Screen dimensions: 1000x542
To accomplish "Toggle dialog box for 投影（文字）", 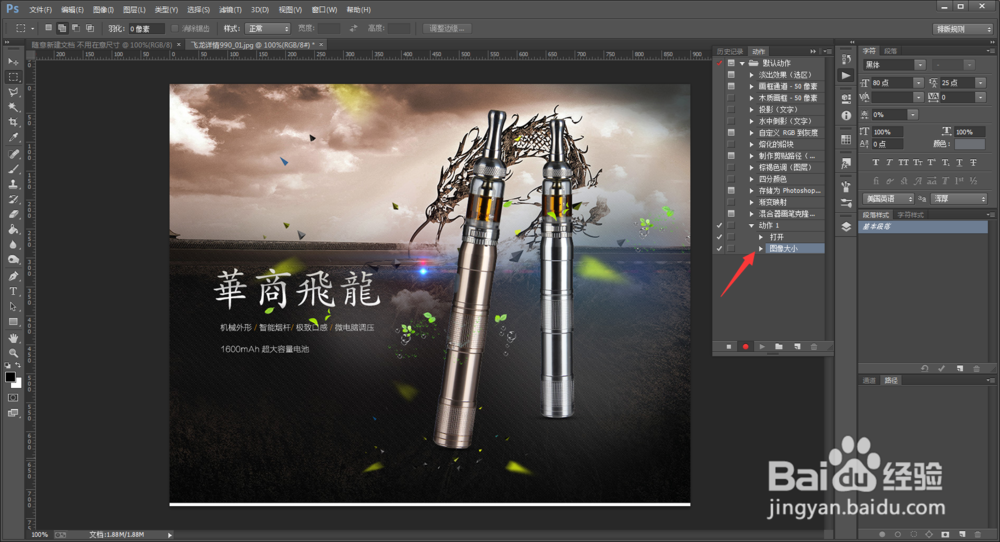I will pos(731,109).
